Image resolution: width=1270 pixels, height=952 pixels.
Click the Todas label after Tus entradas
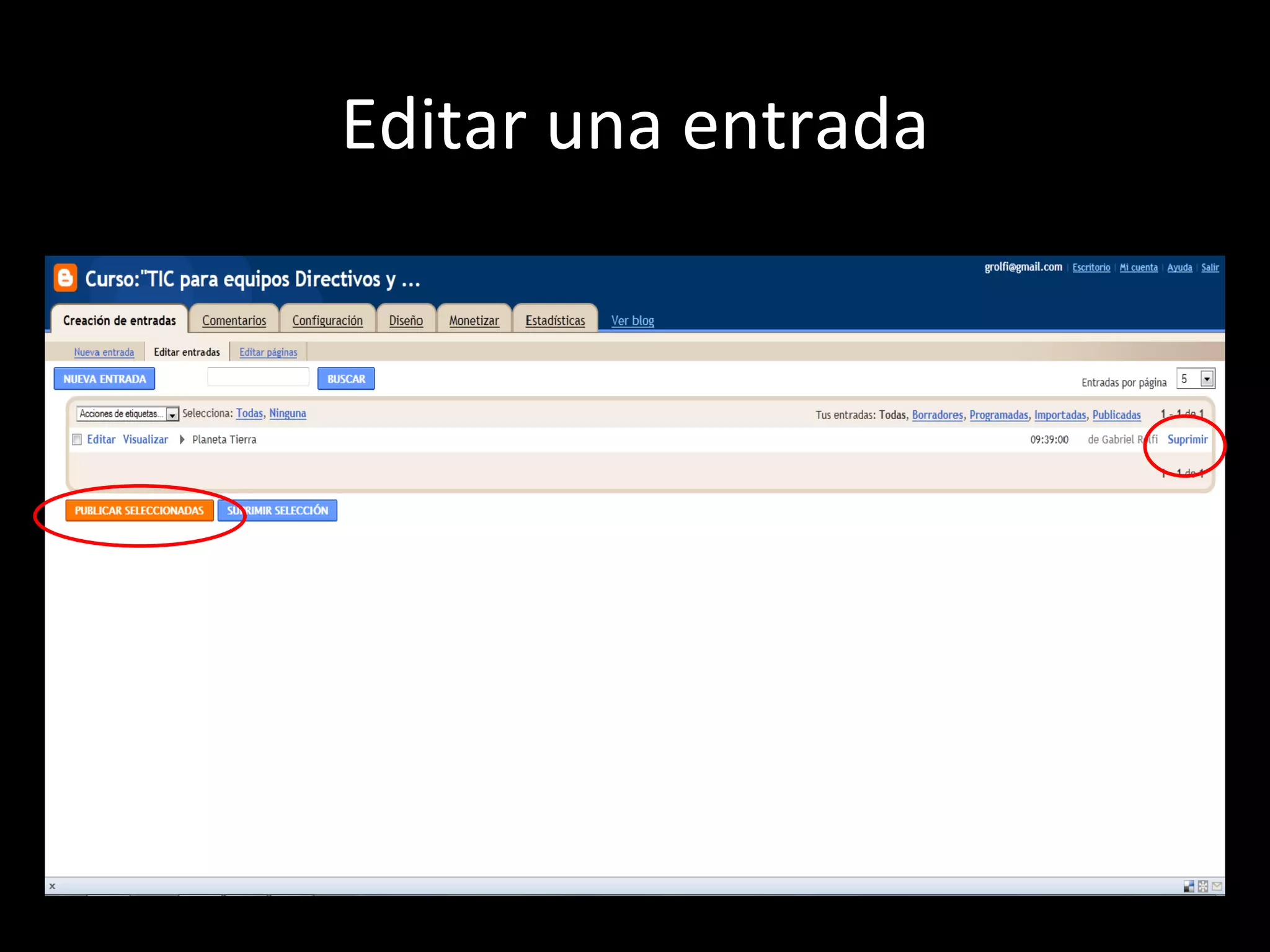coord(893,415)
